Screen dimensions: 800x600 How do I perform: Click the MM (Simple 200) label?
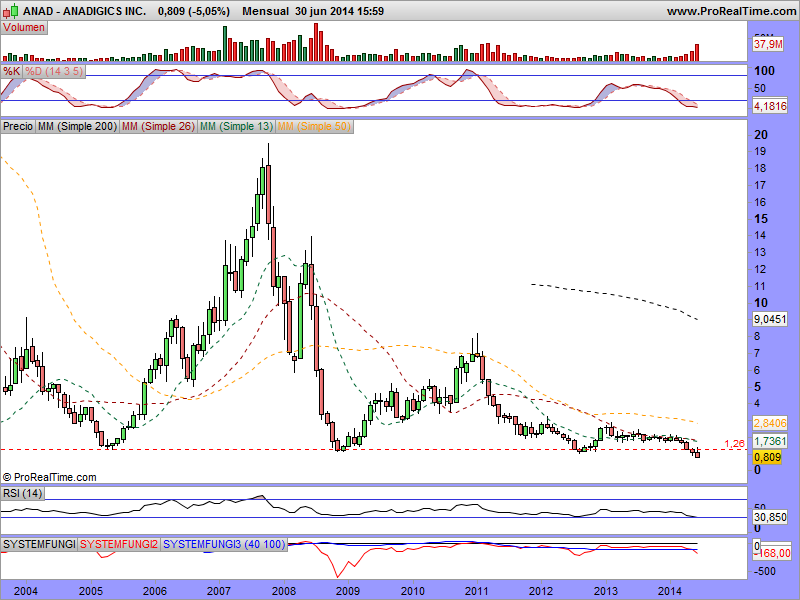[77, 126]
